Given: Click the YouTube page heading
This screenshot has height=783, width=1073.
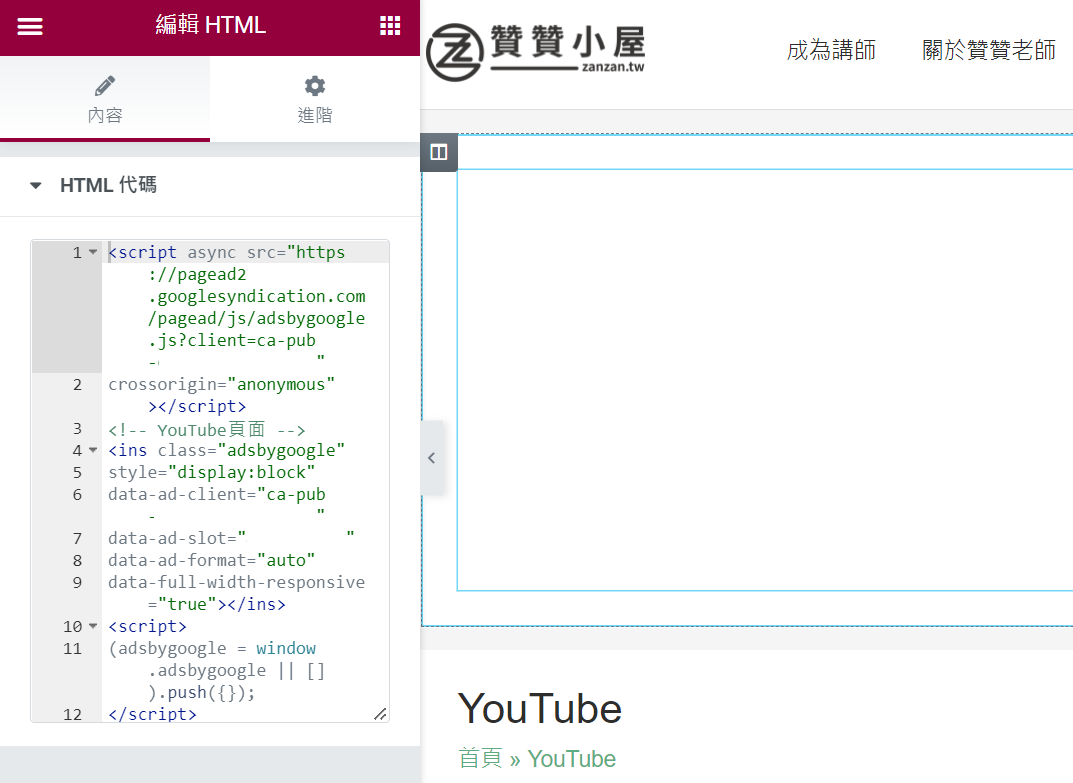Looking at the screenshot, I should click(540, 708).
